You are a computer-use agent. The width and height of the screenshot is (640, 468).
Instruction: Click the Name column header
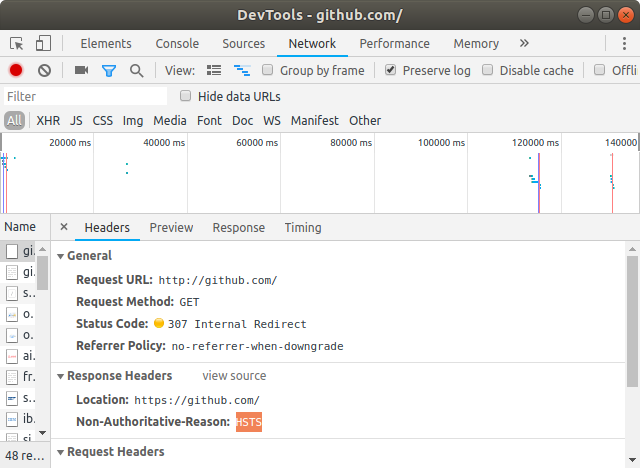pos(20,226)
